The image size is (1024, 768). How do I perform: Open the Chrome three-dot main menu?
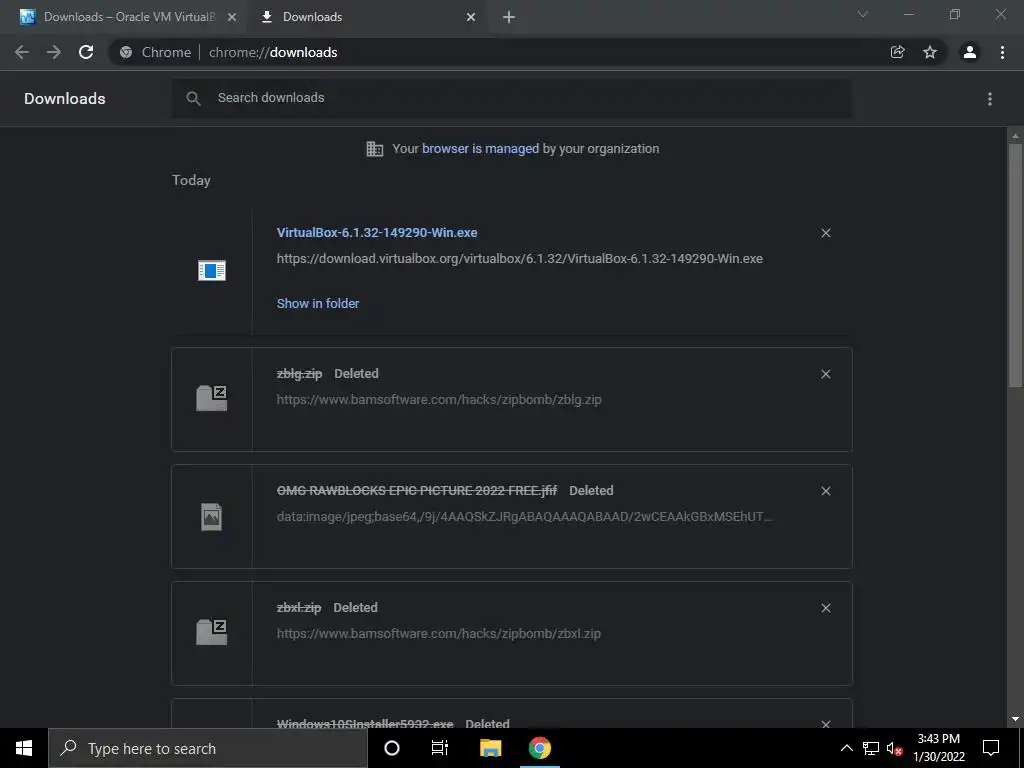click(1002, 52)
